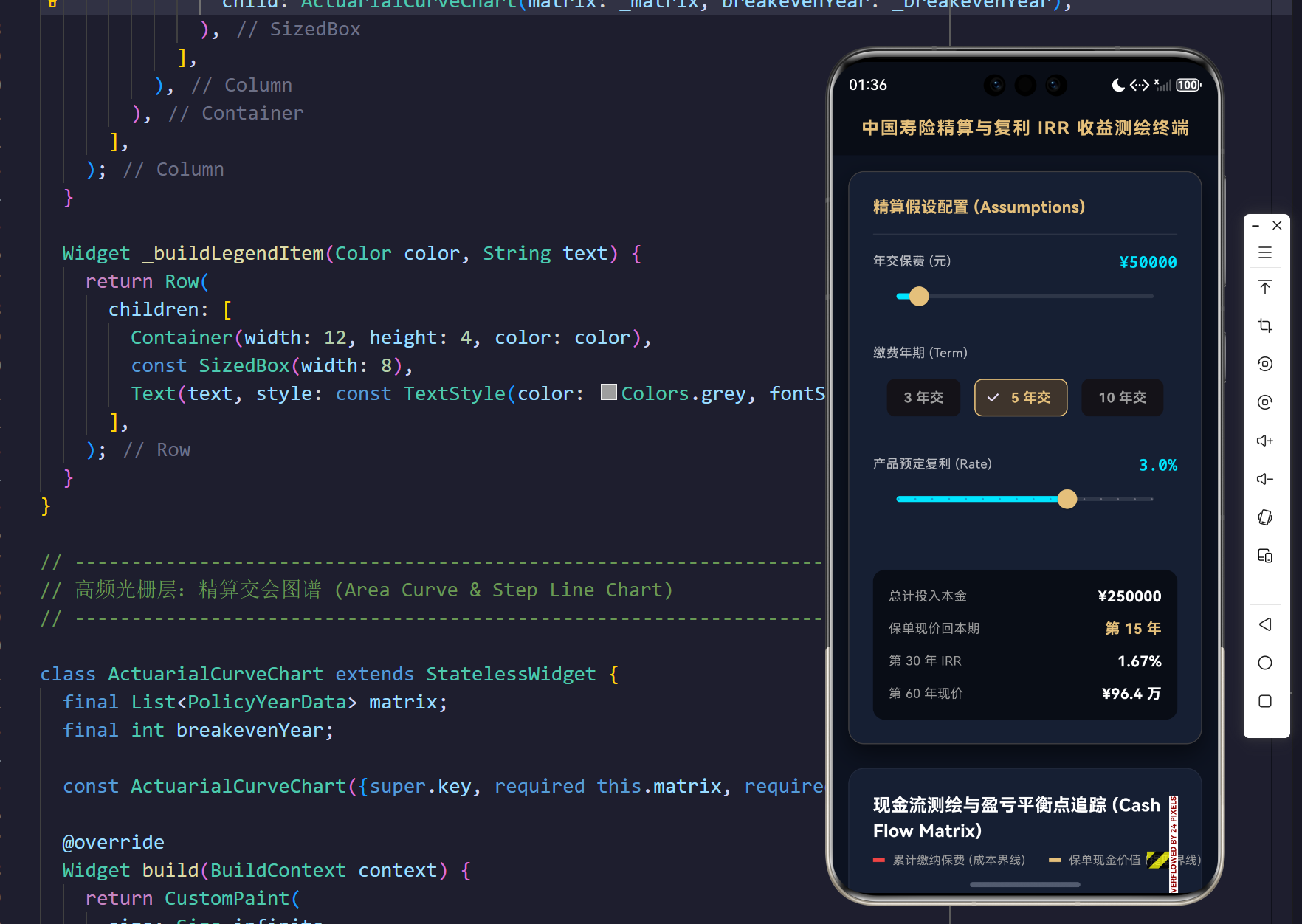Viewport: 1302px width, 924px height.
Task: Click the _buildLegendItem method name in code
Action: click(232, 253)
